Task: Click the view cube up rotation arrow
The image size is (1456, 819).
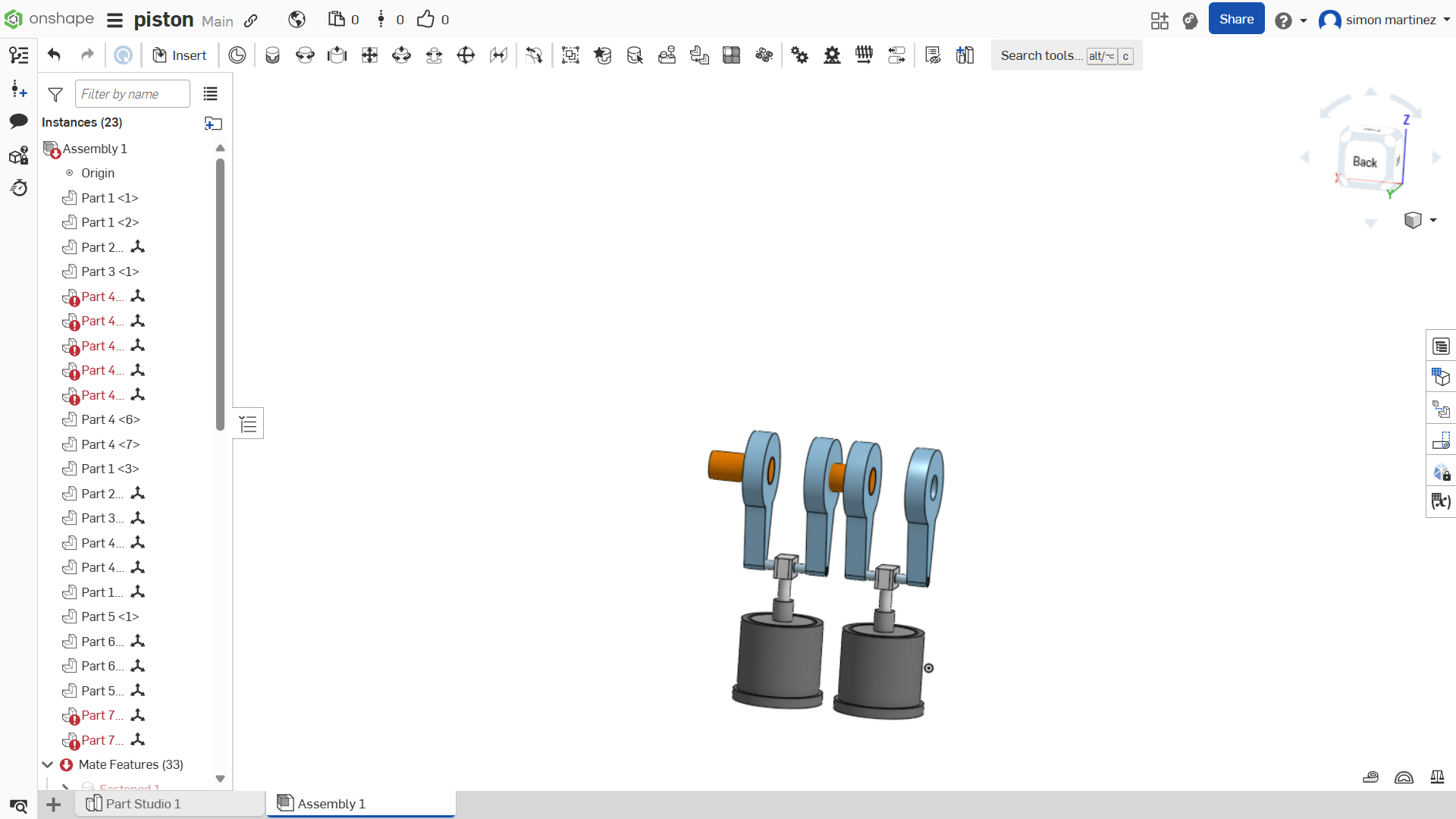Action: pyautogui.click(x=1370, y=92)
